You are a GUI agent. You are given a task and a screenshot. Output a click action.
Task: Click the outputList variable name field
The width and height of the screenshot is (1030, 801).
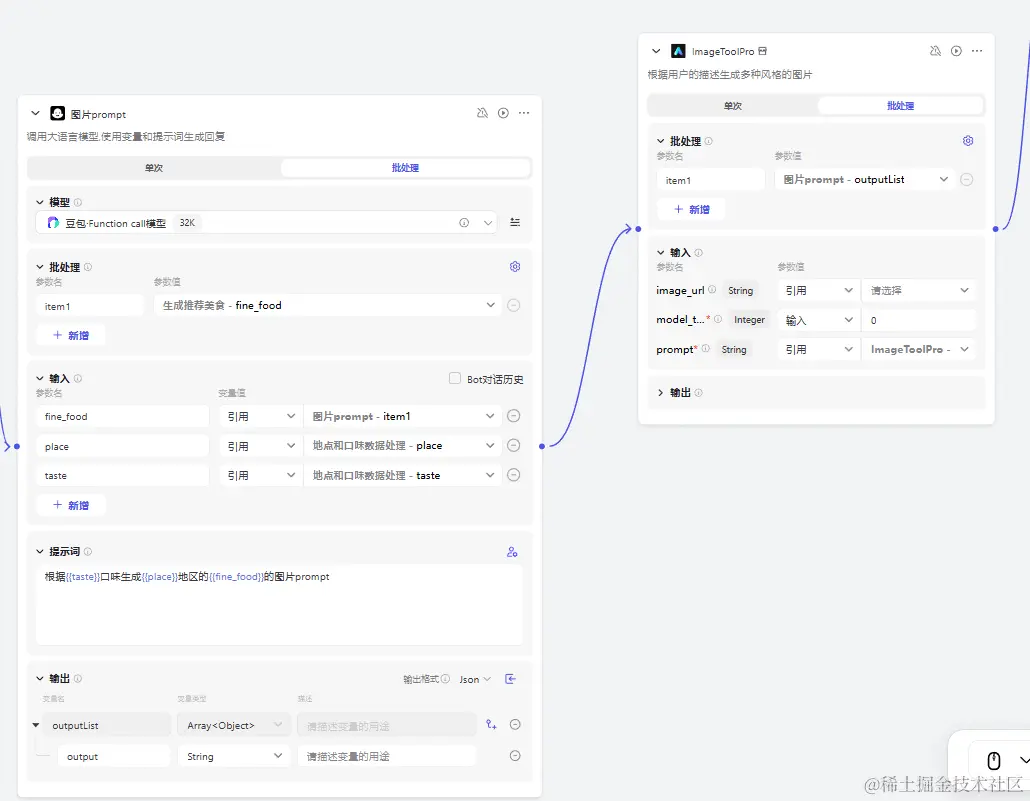coord(106,725)
